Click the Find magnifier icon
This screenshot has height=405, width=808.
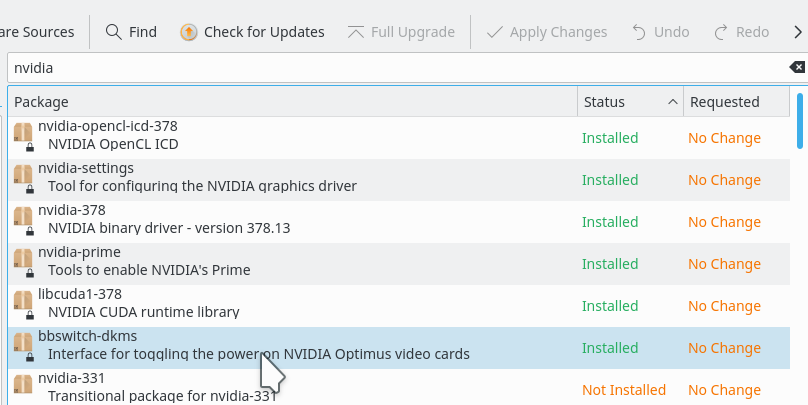114,32
